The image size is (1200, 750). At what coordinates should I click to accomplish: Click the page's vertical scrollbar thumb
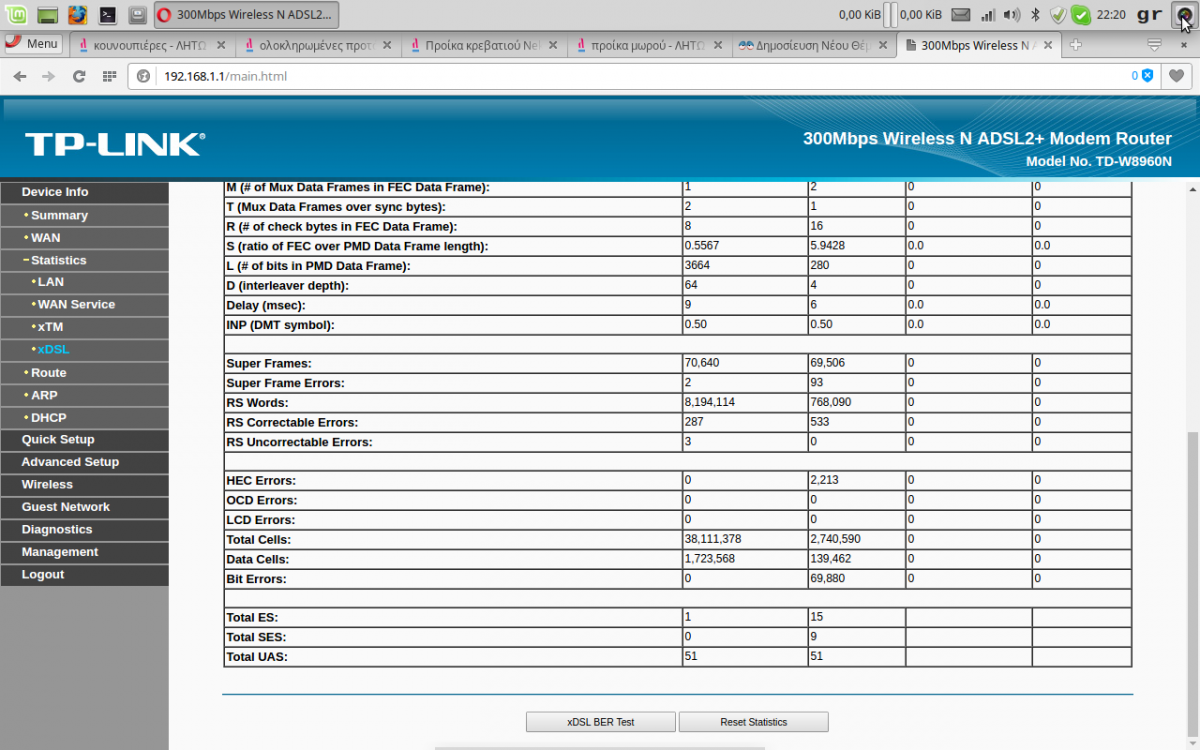tap(1191, 583)
